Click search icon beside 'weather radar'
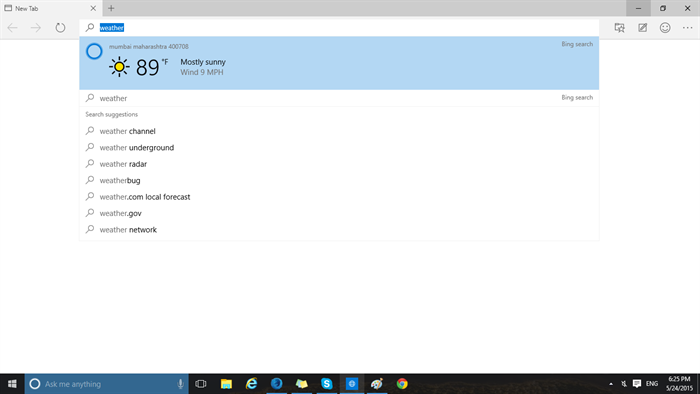The image size is (700, 394). coord(90,164)
